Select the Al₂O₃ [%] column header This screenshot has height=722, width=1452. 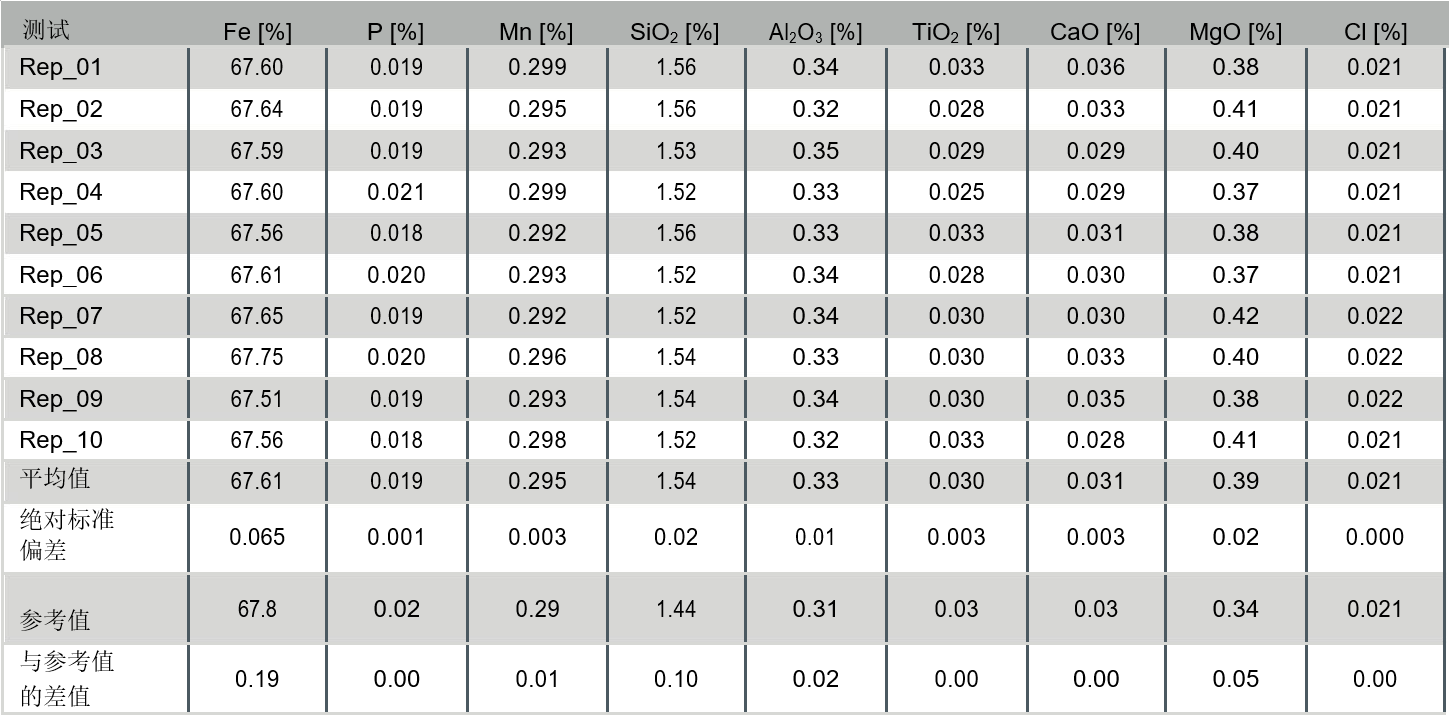click(x=815, y=32)
